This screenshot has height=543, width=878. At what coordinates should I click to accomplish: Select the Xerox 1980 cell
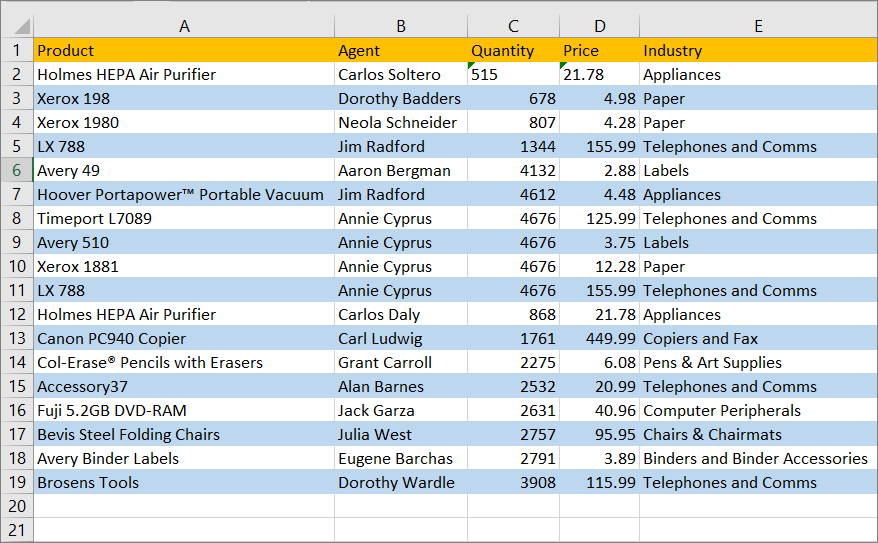click(184, 123)
